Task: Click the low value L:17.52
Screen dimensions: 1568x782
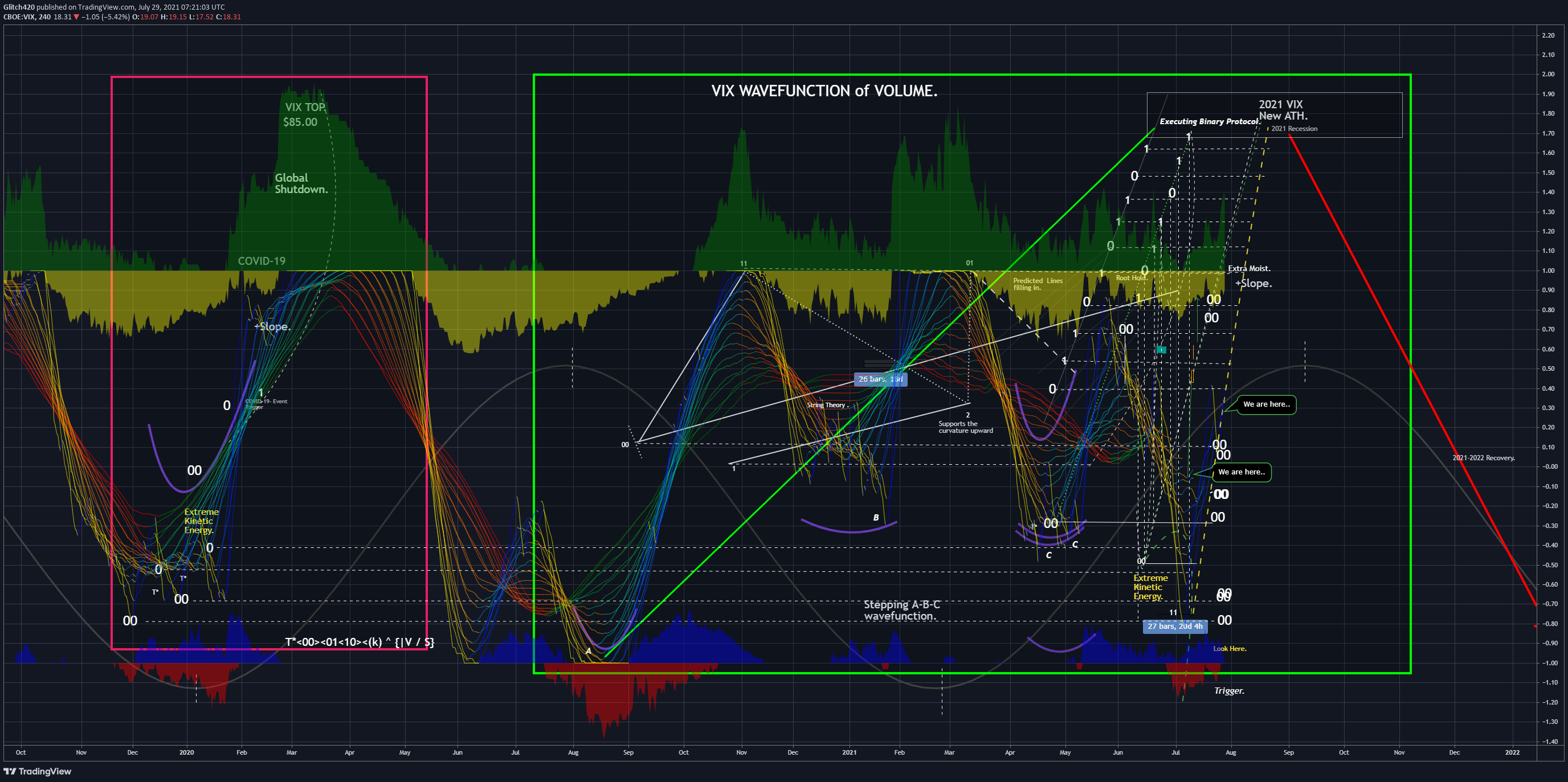Action: (x=201, y=17)
